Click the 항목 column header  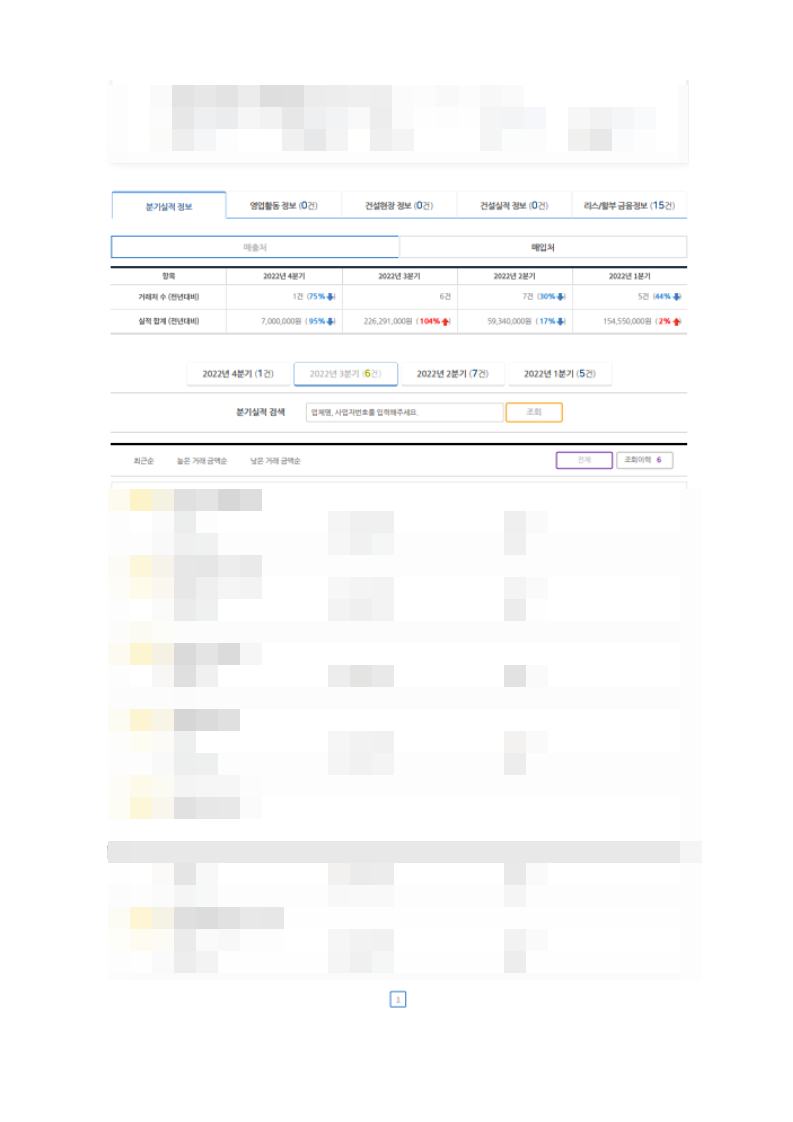click(x=169, y=276)
